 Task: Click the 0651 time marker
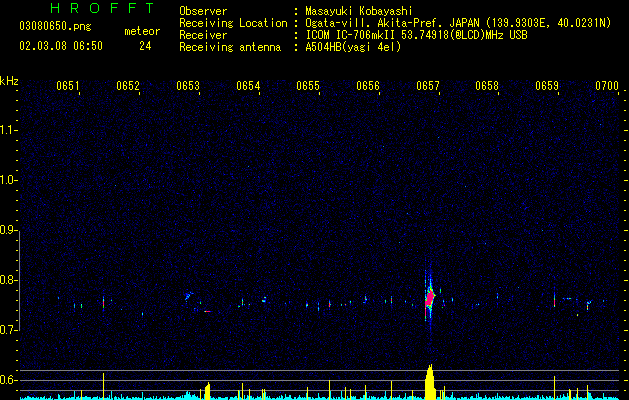(68, 85)
